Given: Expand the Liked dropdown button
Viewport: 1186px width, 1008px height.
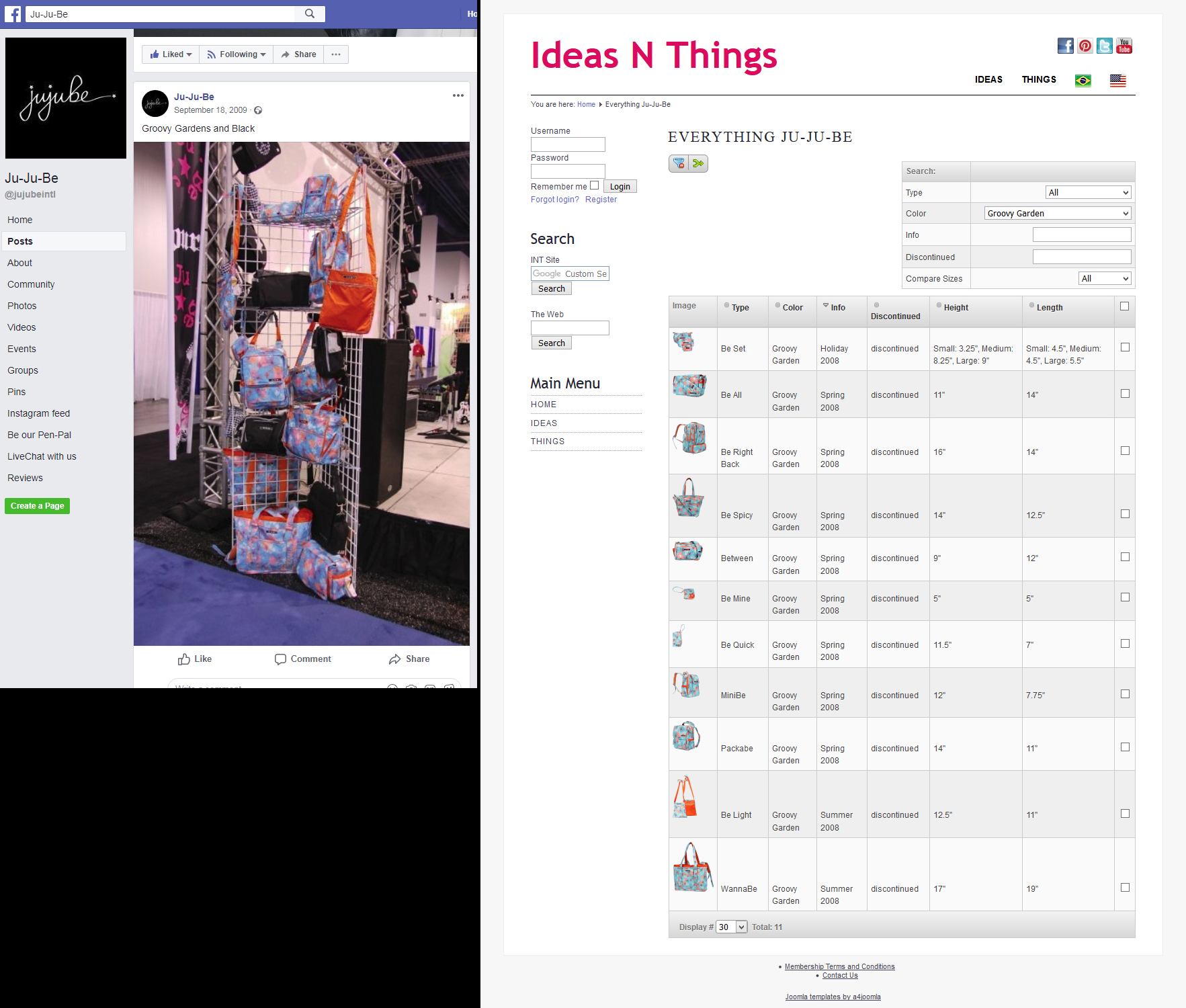Looking at the screenshot, I should tap(171, 54).
